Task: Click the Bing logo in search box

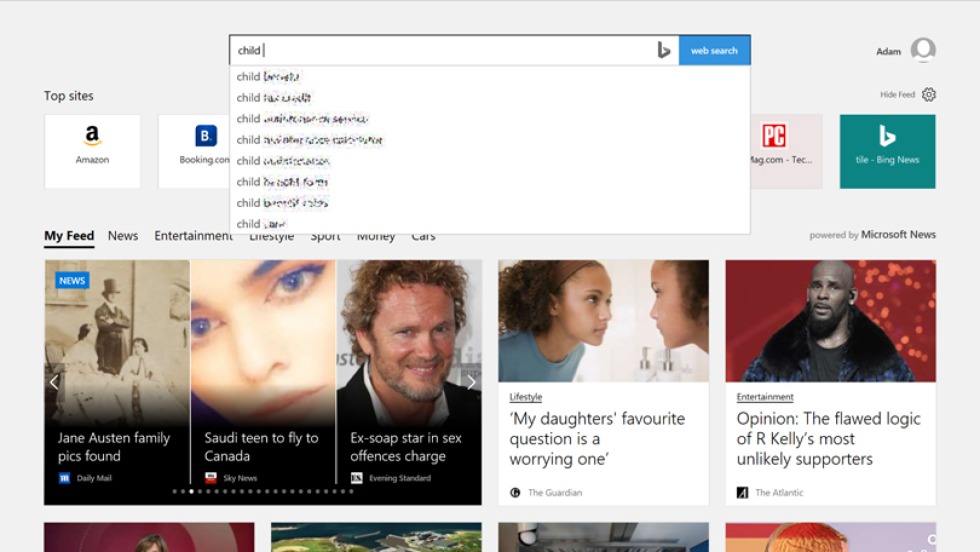Action: (663, 50)
